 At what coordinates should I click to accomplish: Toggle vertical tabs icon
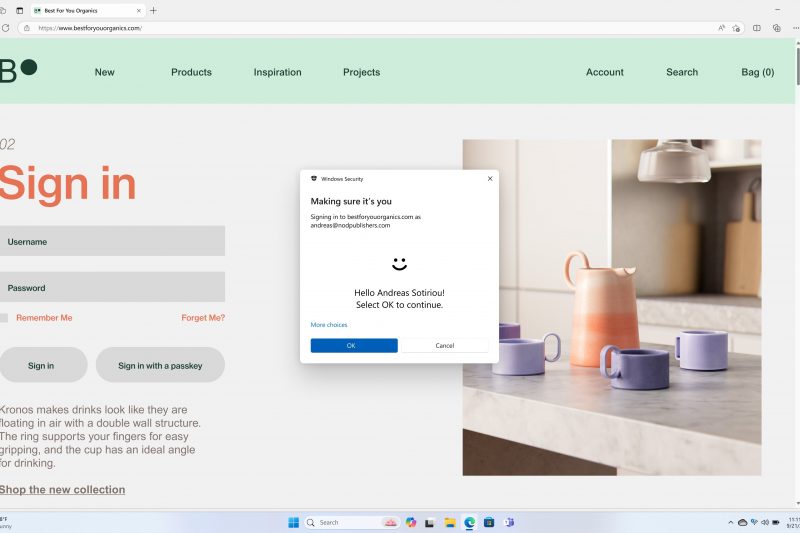pos(19,10)
